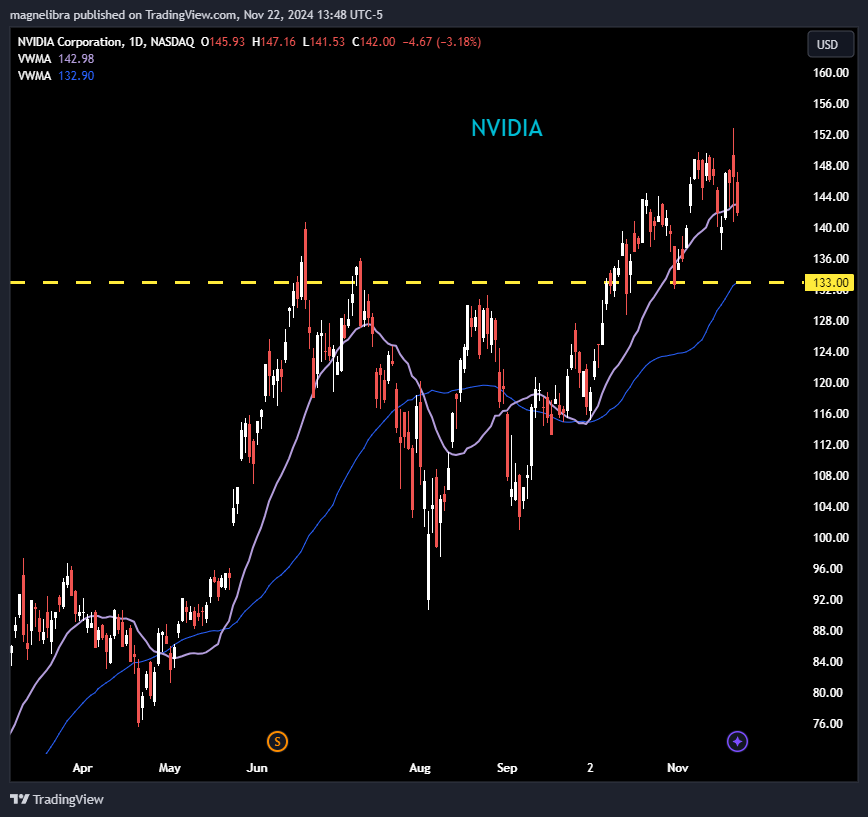This screenshot has height=817, width=868.
Task: Click the change value −4.67 (−3.18%)
Action: coord(442,42)
